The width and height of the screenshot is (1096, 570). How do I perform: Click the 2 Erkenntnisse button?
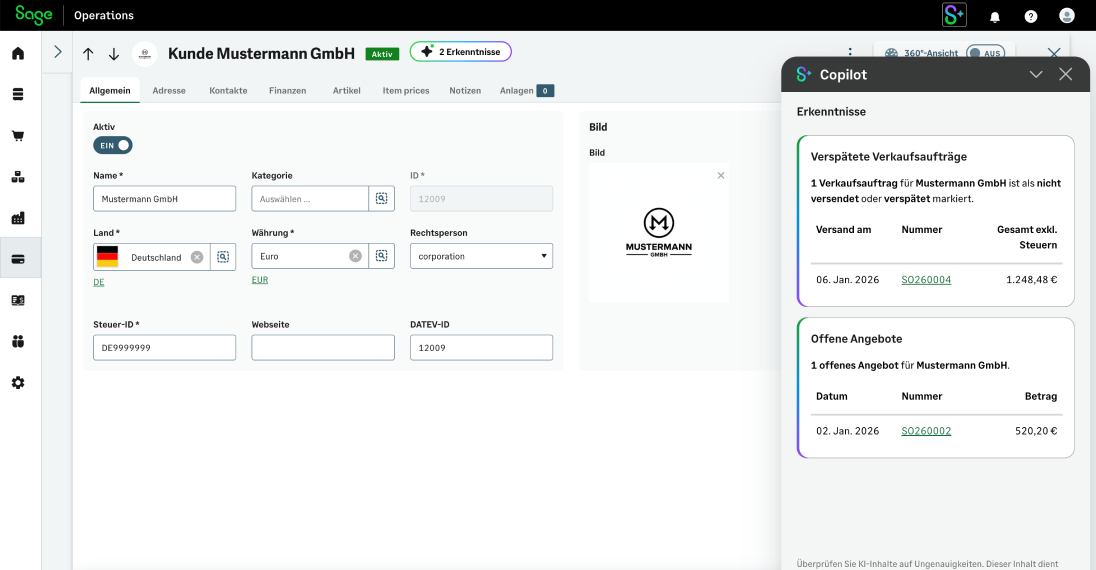click(x=461, y=52)
